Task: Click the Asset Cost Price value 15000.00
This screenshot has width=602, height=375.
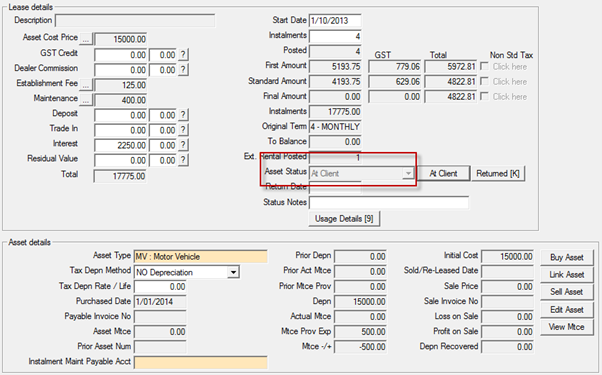Action: pos(120,39)
